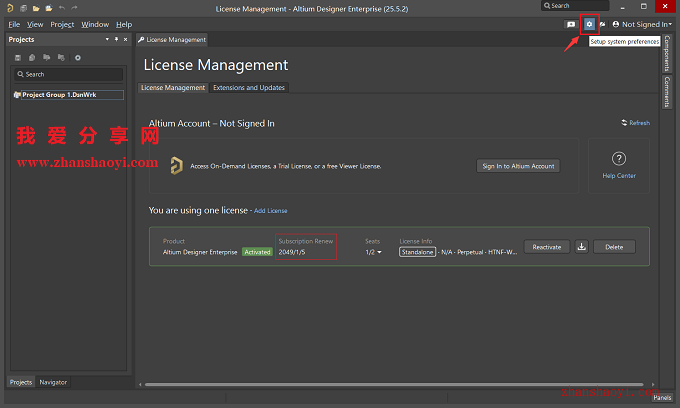Image resolution: width=680 pixels, height=408 pixels.
Task: Pin the Projects panel using pin icon
Action: click(x=116, y=39)
